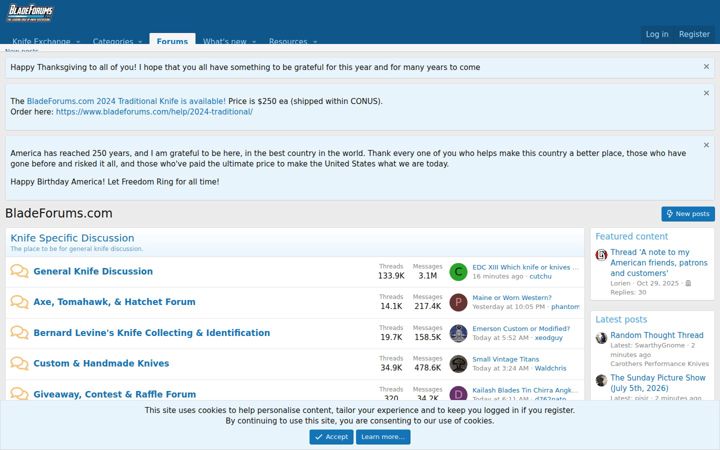Click avatar beside The Sunday Picture Show
Screen dimensions: 720x450
click(x=602, y=380)
